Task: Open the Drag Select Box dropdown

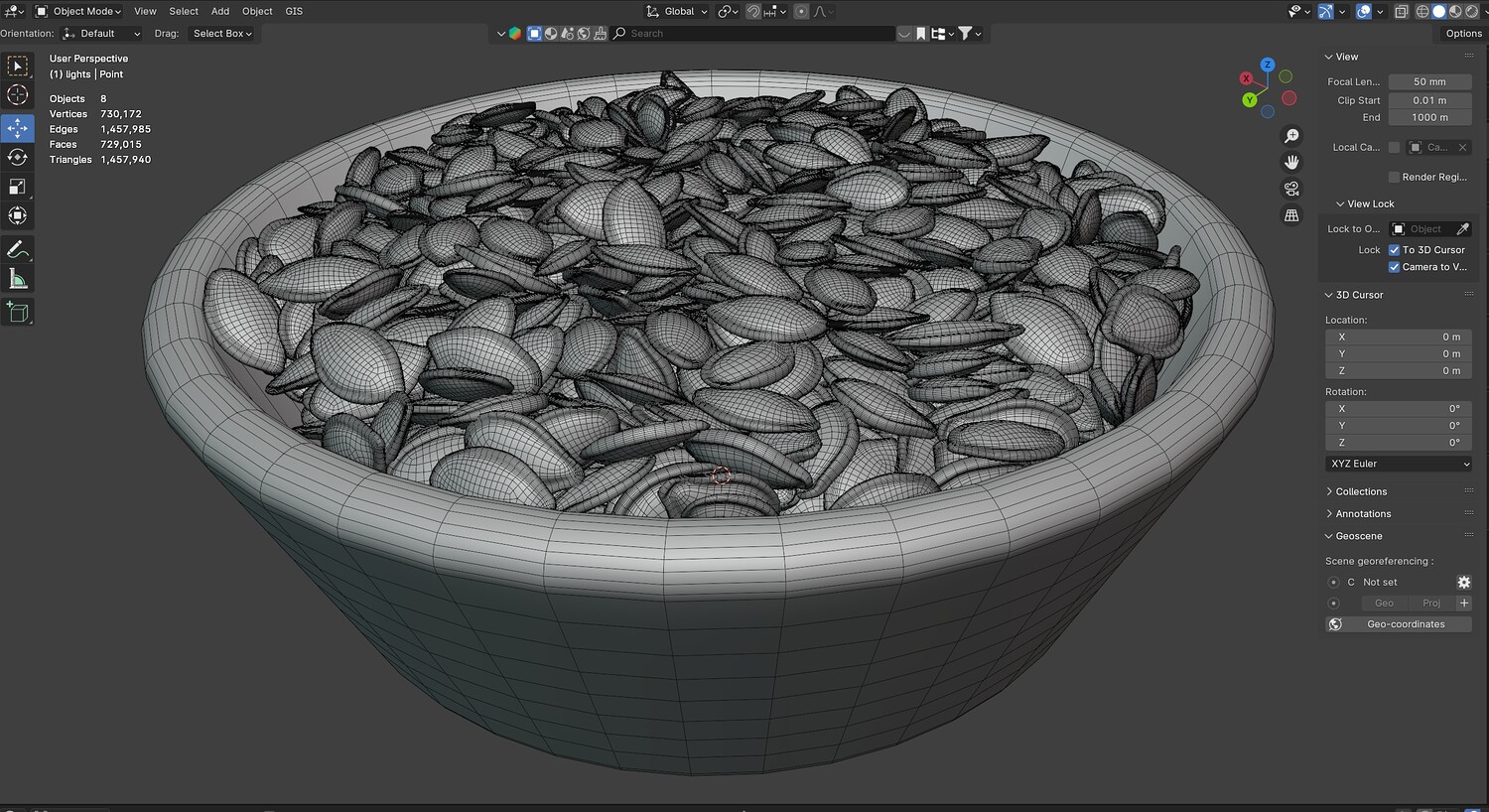Action: pos(221,34)
